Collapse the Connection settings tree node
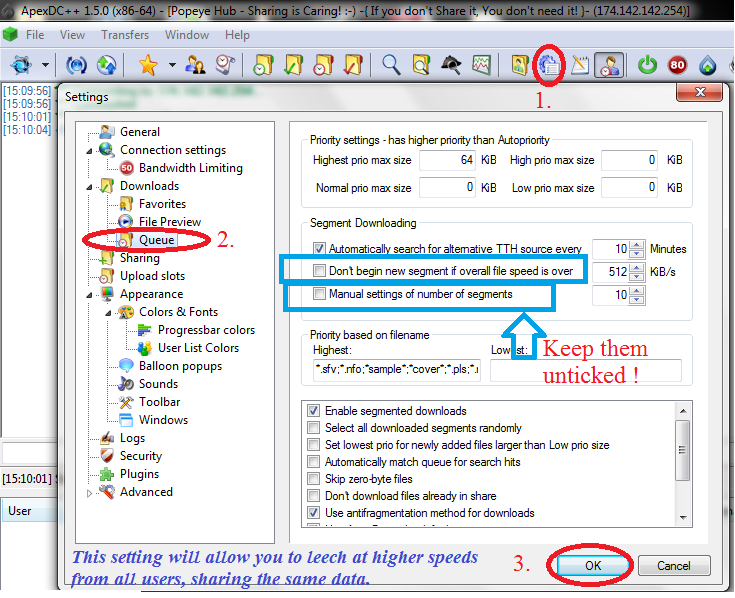 click(x=89, y=151)
